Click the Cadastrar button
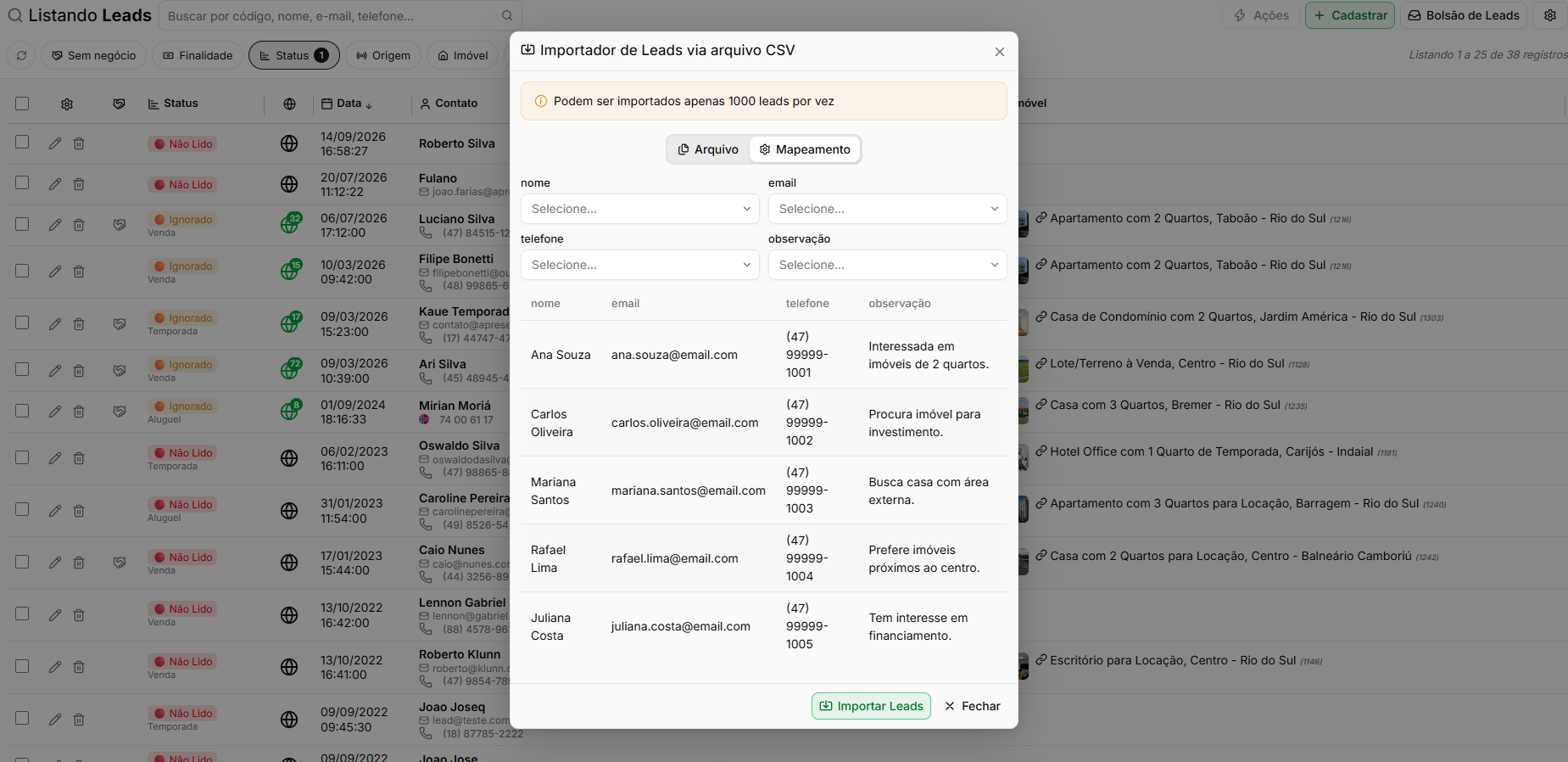Screen dimensions: 1568x762 point(1350,15)
